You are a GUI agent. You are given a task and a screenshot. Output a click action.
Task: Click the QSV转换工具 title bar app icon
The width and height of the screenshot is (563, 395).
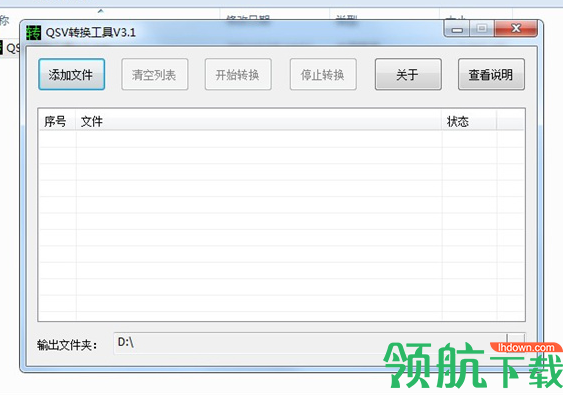pos(34,33)
